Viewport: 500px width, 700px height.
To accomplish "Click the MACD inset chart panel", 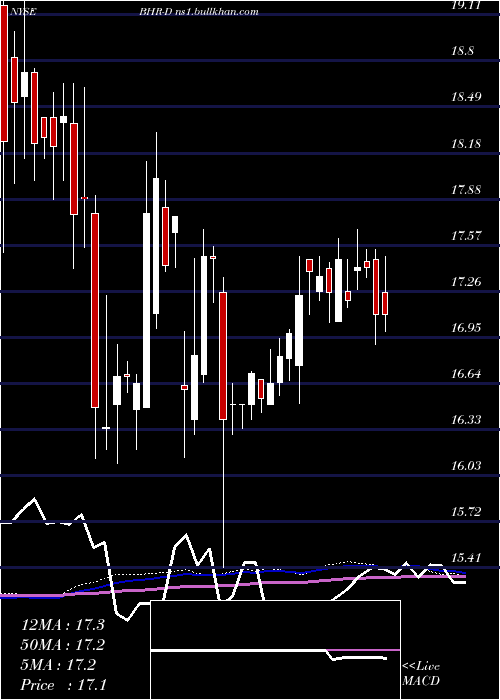I will (275, 650).
